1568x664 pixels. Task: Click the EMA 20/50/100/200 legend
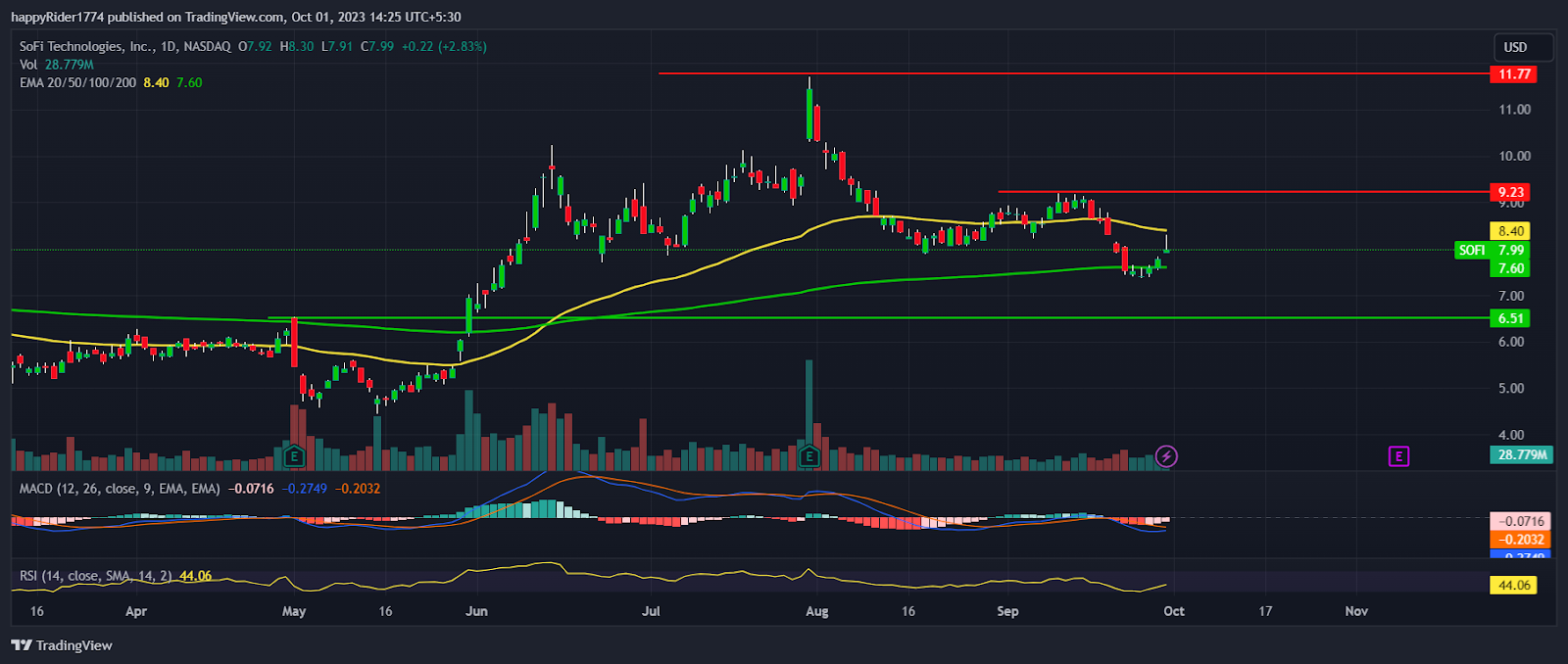click(x=78, y=83)
